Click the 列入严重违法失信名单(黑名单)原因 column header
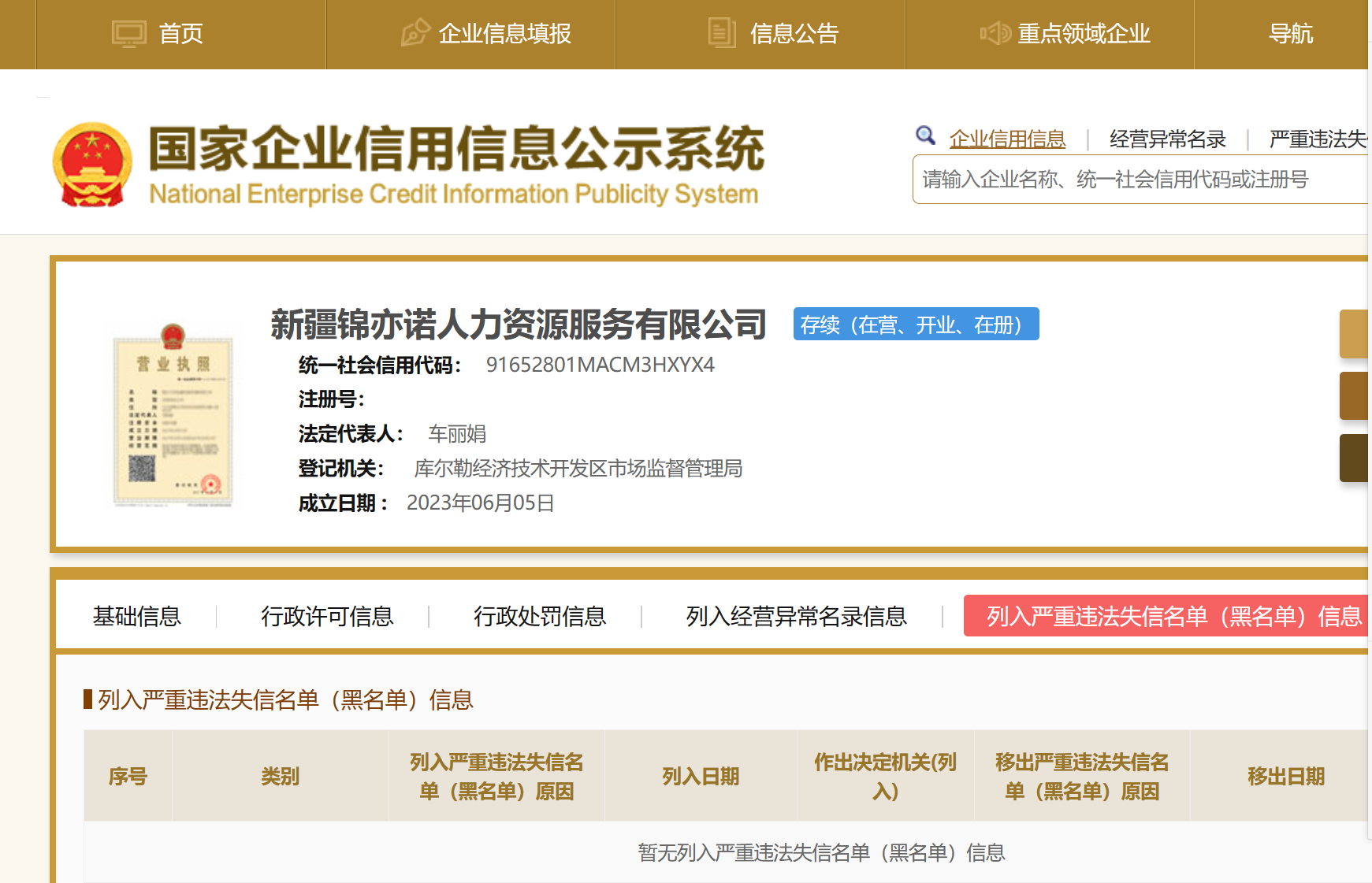The height and width of the screenshot is (883, 1372). 496,777
